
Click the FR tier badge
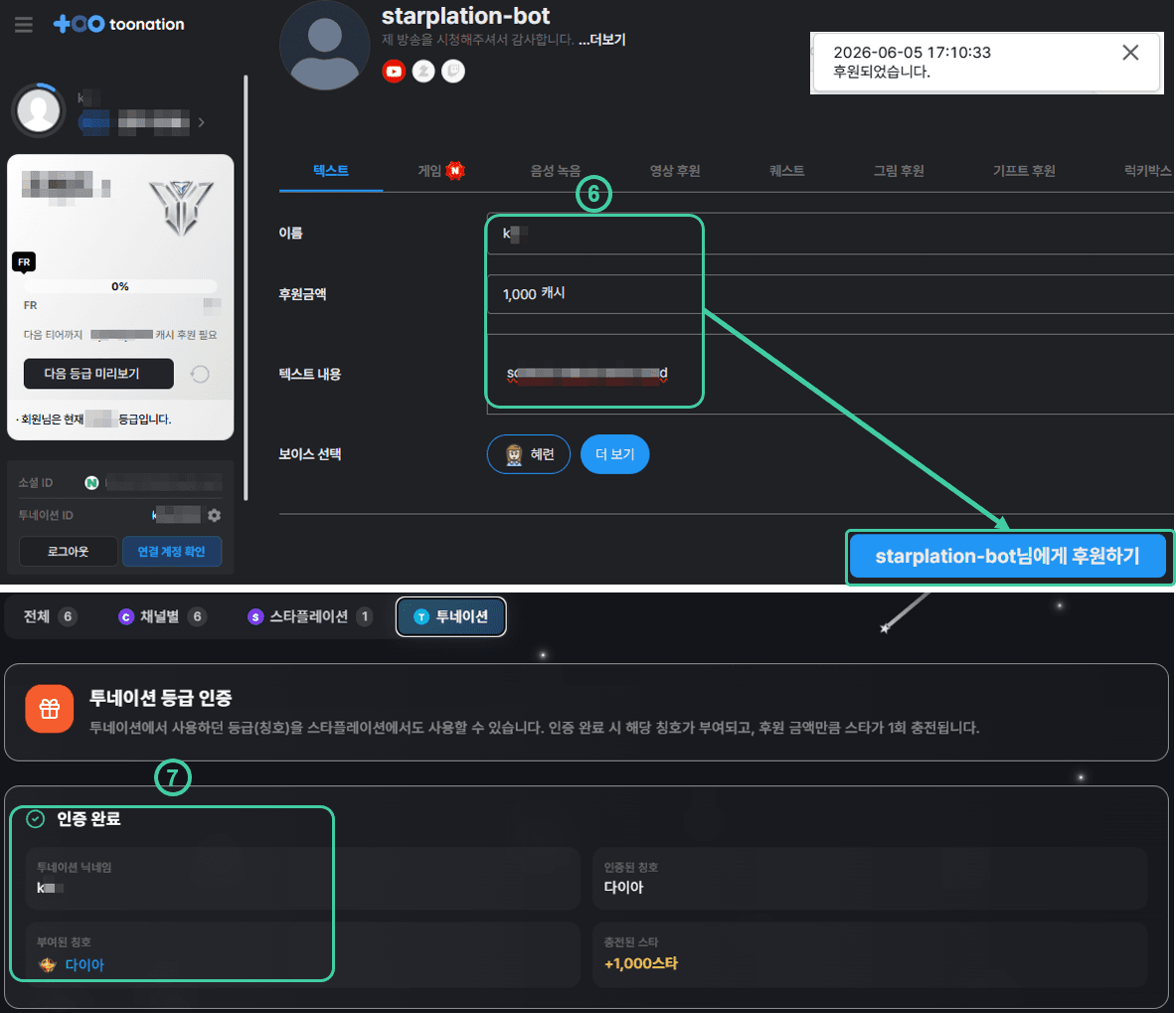[24, 261]
